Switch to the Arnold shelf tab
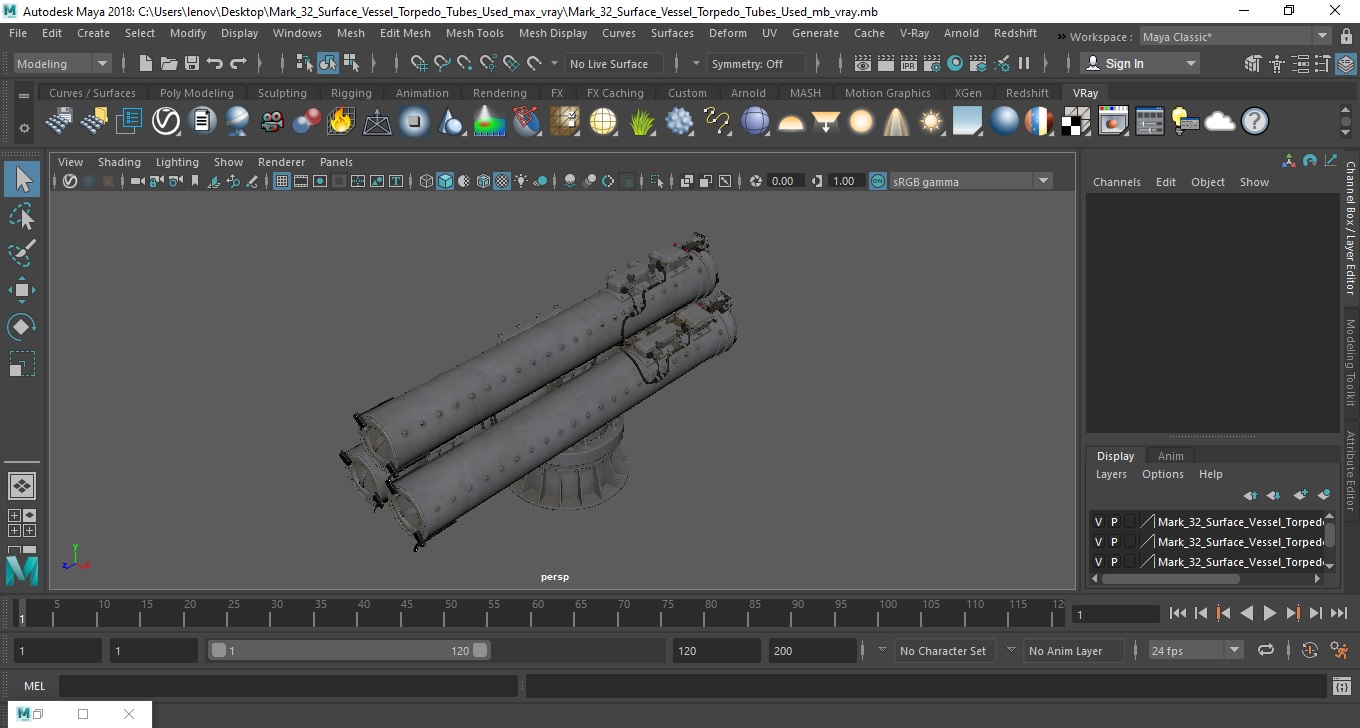 (x=748, y=93)
